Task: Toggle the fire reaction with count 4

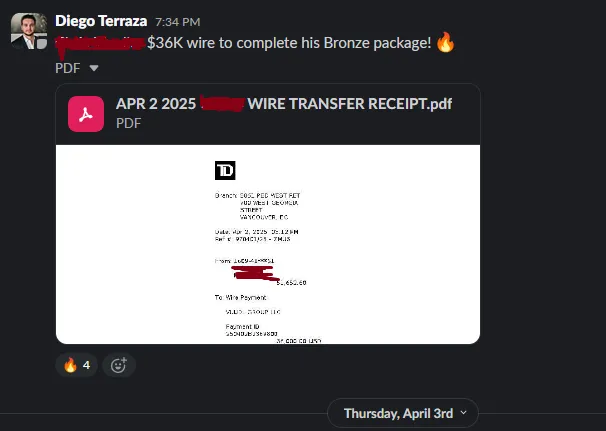Action: tap(76, 365)
